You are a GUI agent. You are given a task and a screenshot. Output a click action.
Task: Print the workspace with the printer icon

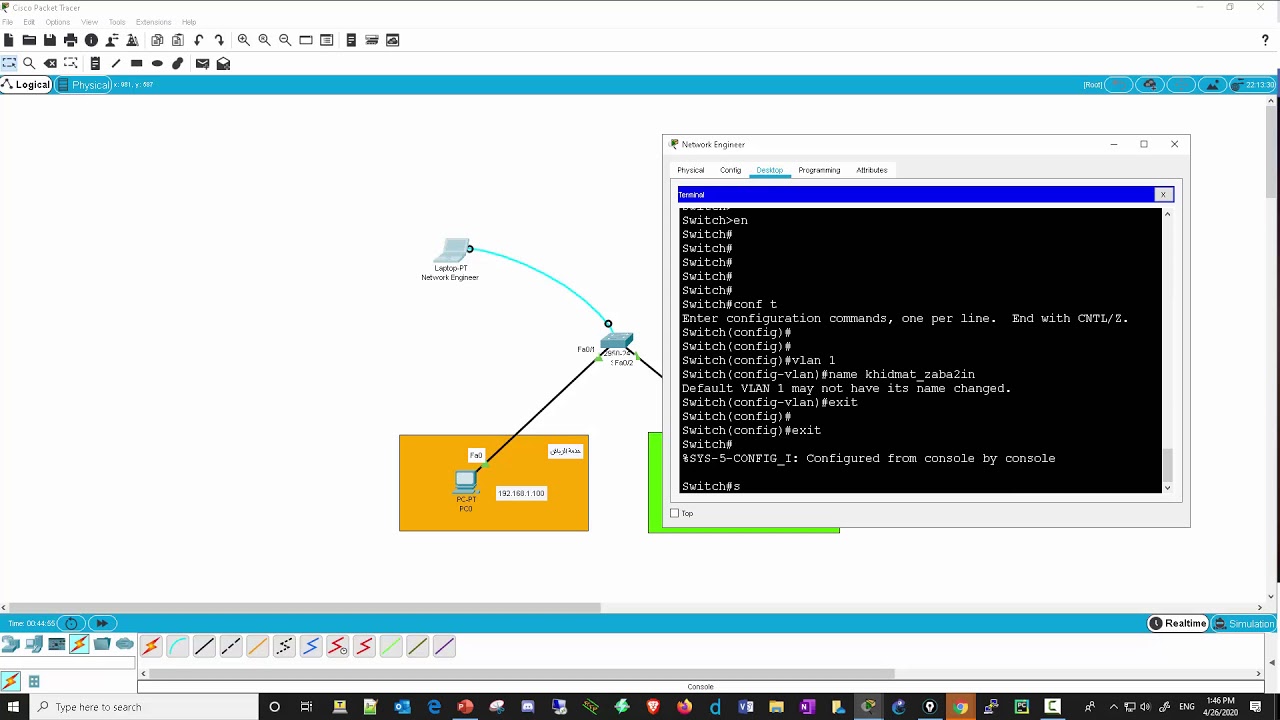click(x=70, y=40)
